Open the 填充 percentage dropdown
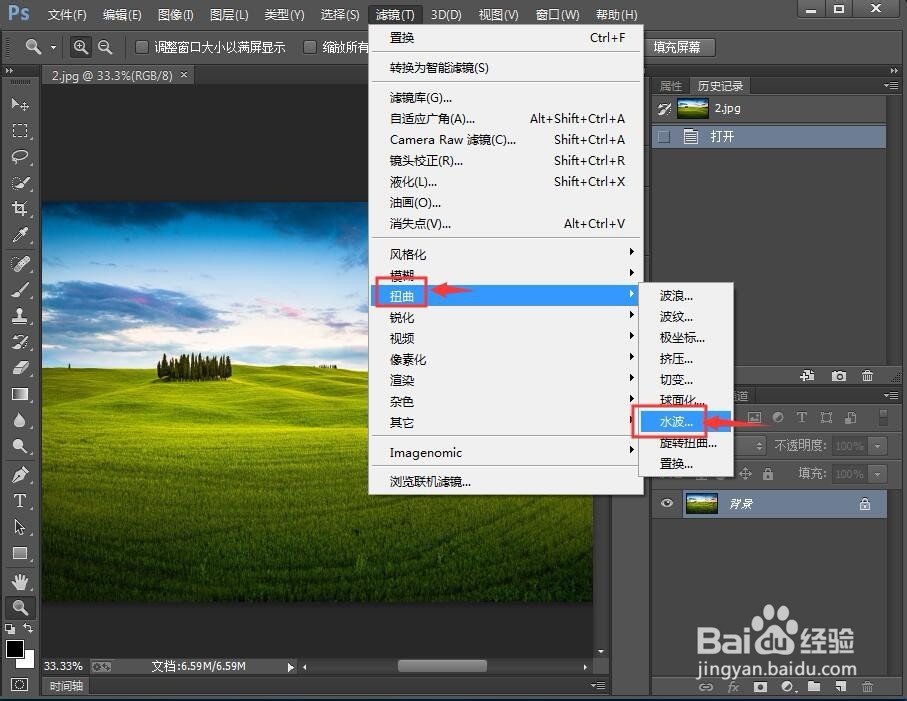Screen dimensions: 907x701 pos(876,474)
